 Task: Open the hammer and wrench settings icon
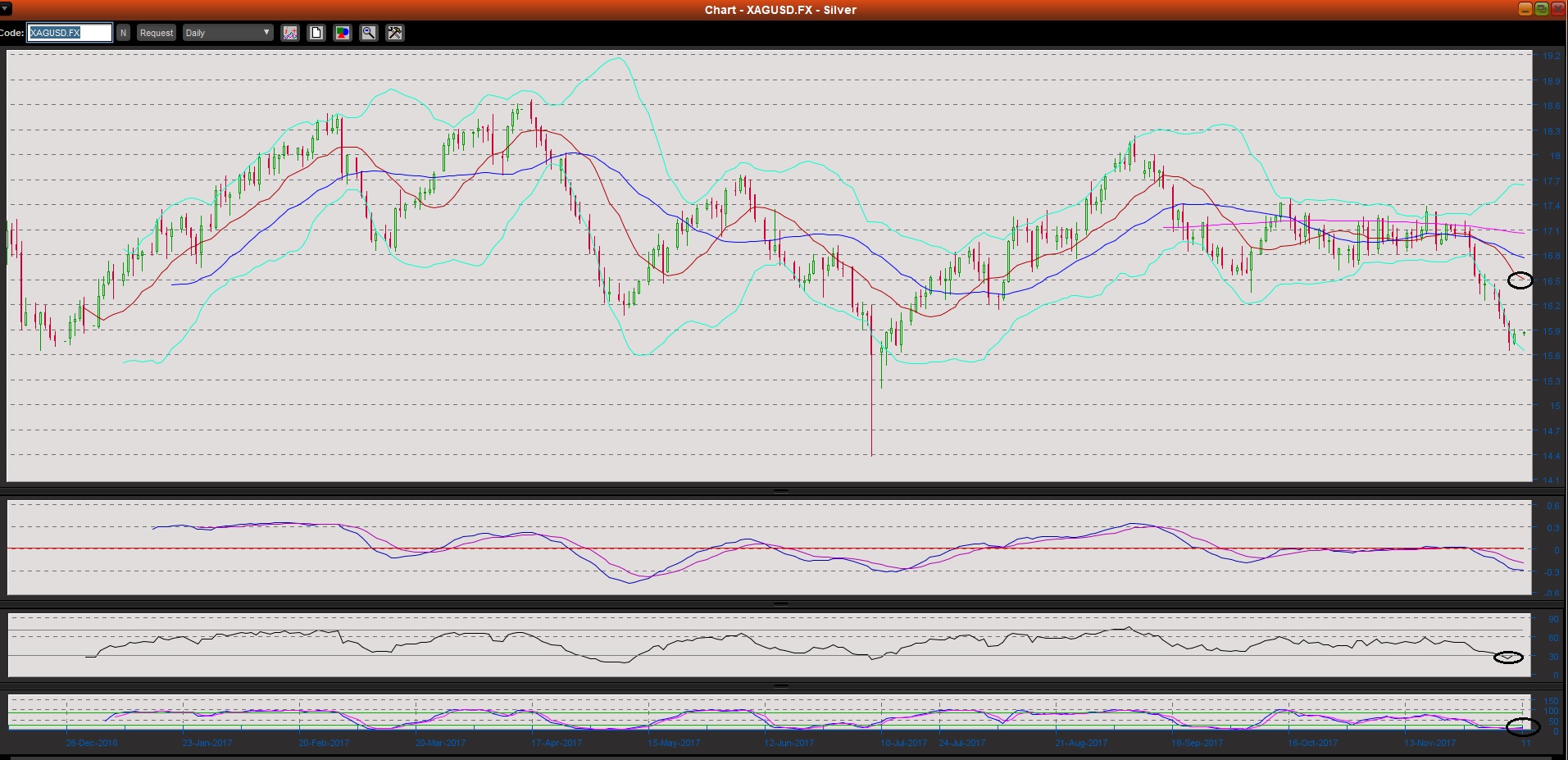(395, 33)
